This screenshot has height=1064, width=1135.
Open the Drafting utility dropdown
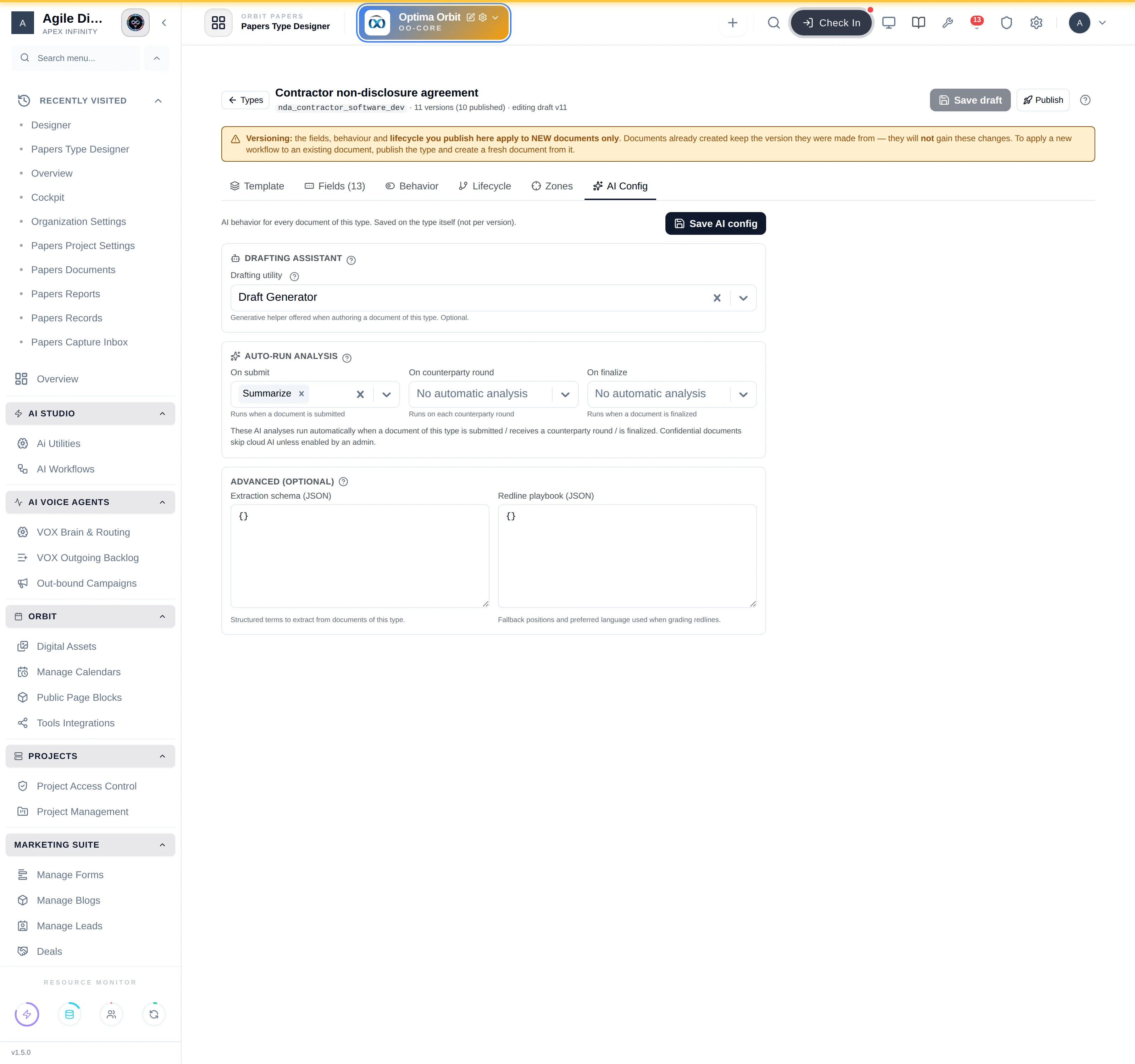coord(743,298)
